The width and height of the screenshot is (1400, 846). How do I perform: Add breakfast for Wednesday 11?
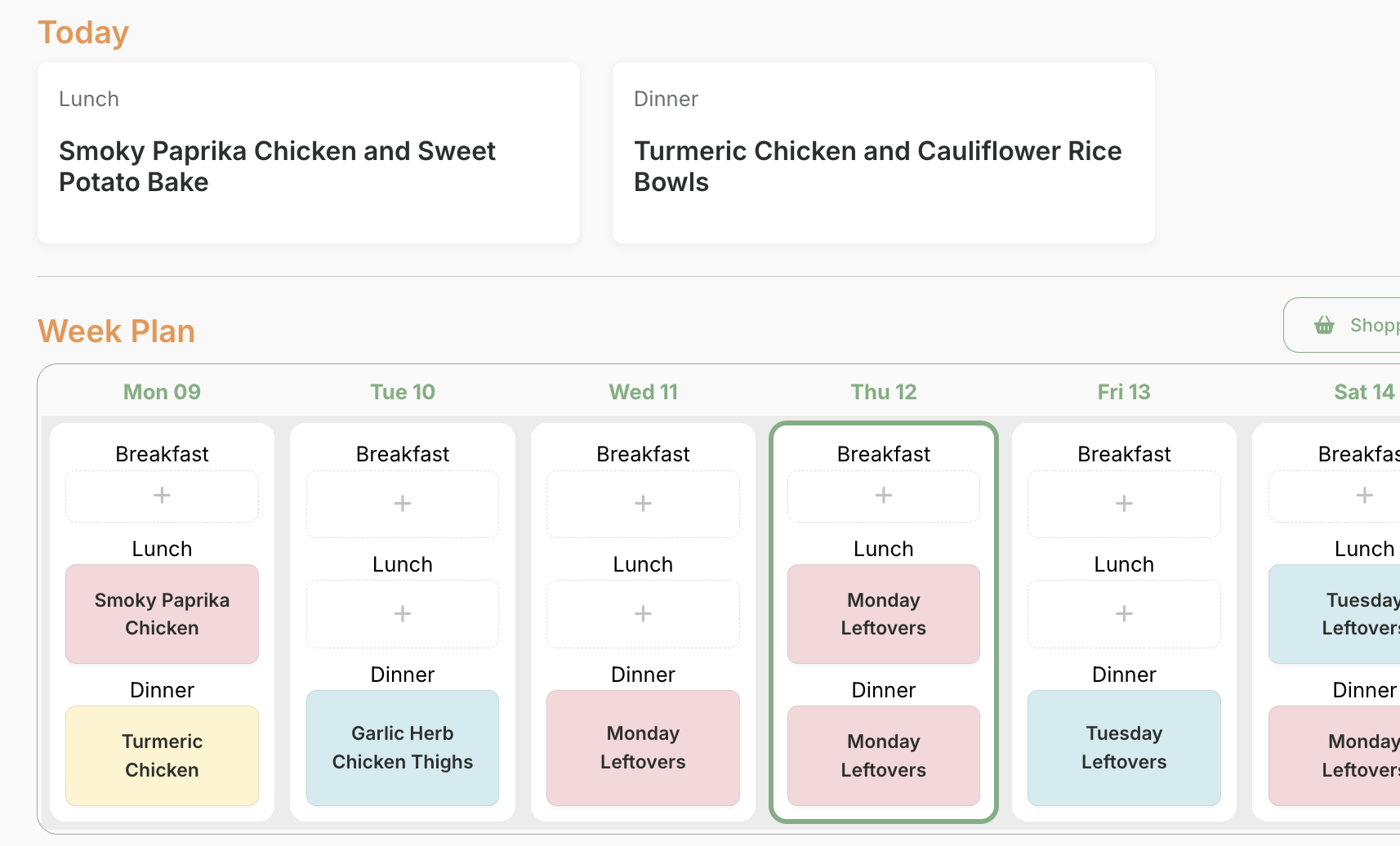[643, 504]
